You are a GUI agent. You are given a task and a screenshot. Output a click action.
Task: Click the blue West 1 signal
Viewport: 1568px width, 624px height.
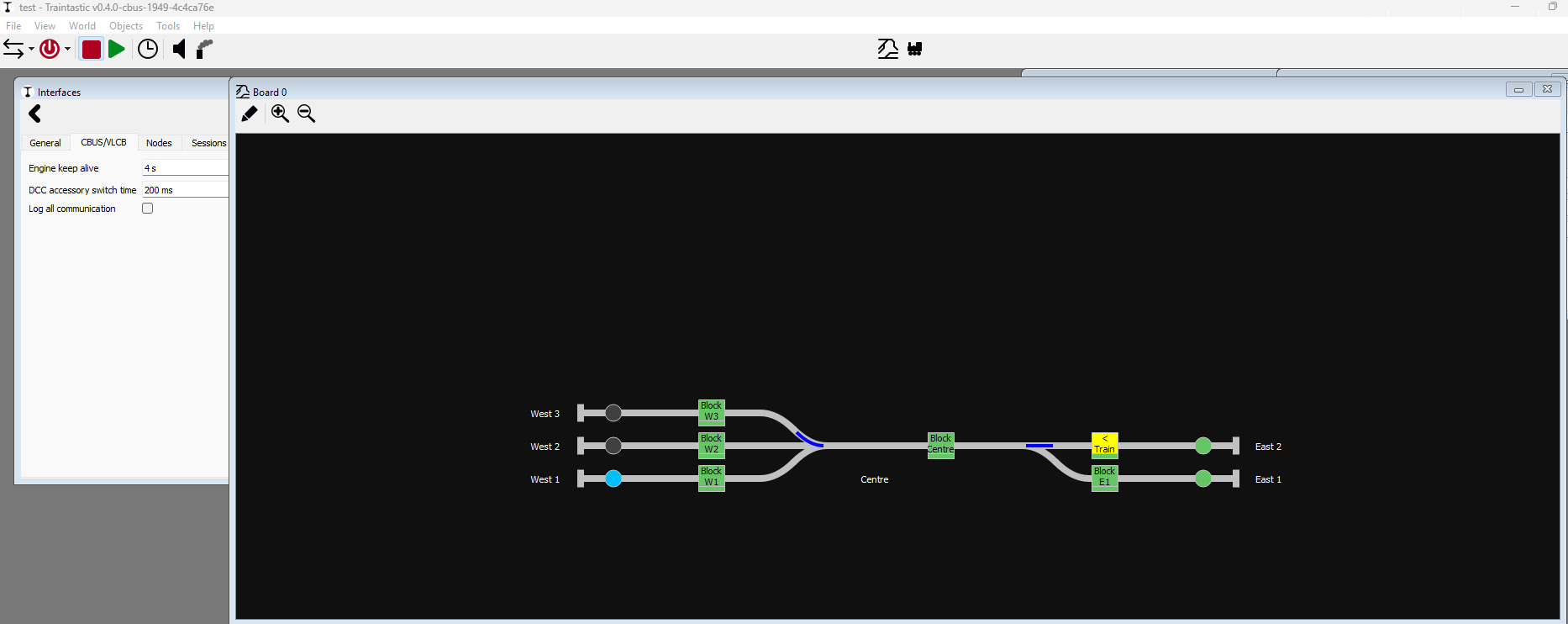[613, 479]
